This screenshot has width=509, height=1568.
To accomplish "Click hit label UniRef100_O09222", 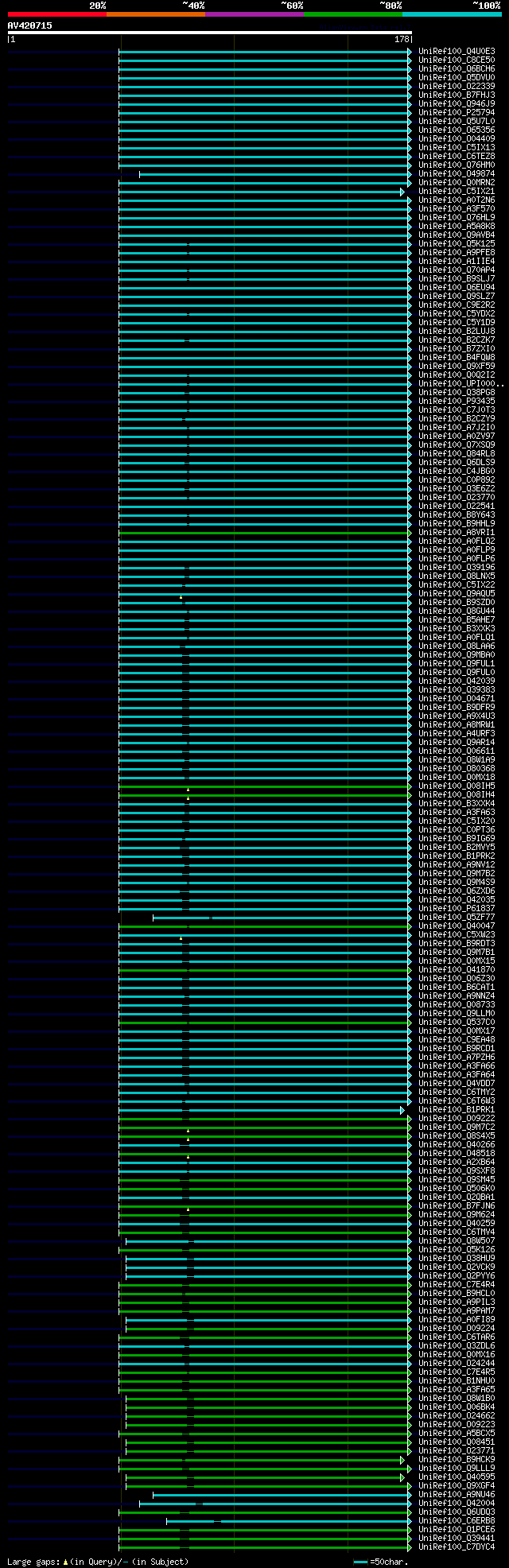I will pos(457,1118).
